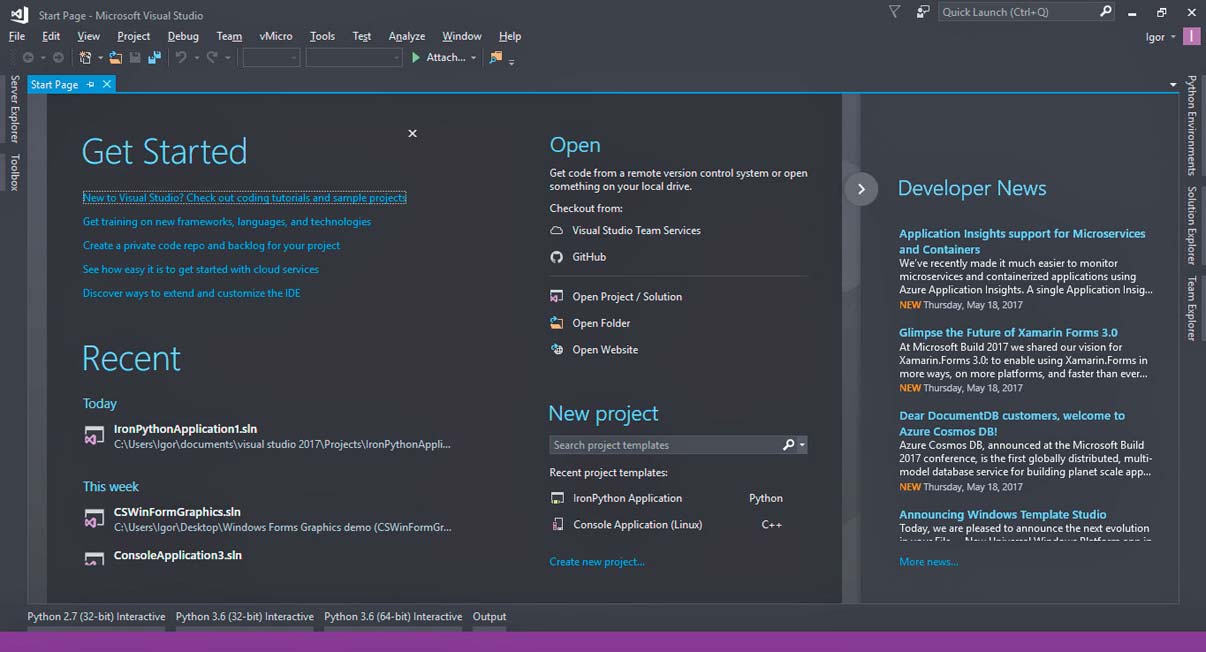Image resolution: width=1206 pixels, height=652 pixels.
Task: Open the Solution Platforms combo box
Action: tap(354, 58)
